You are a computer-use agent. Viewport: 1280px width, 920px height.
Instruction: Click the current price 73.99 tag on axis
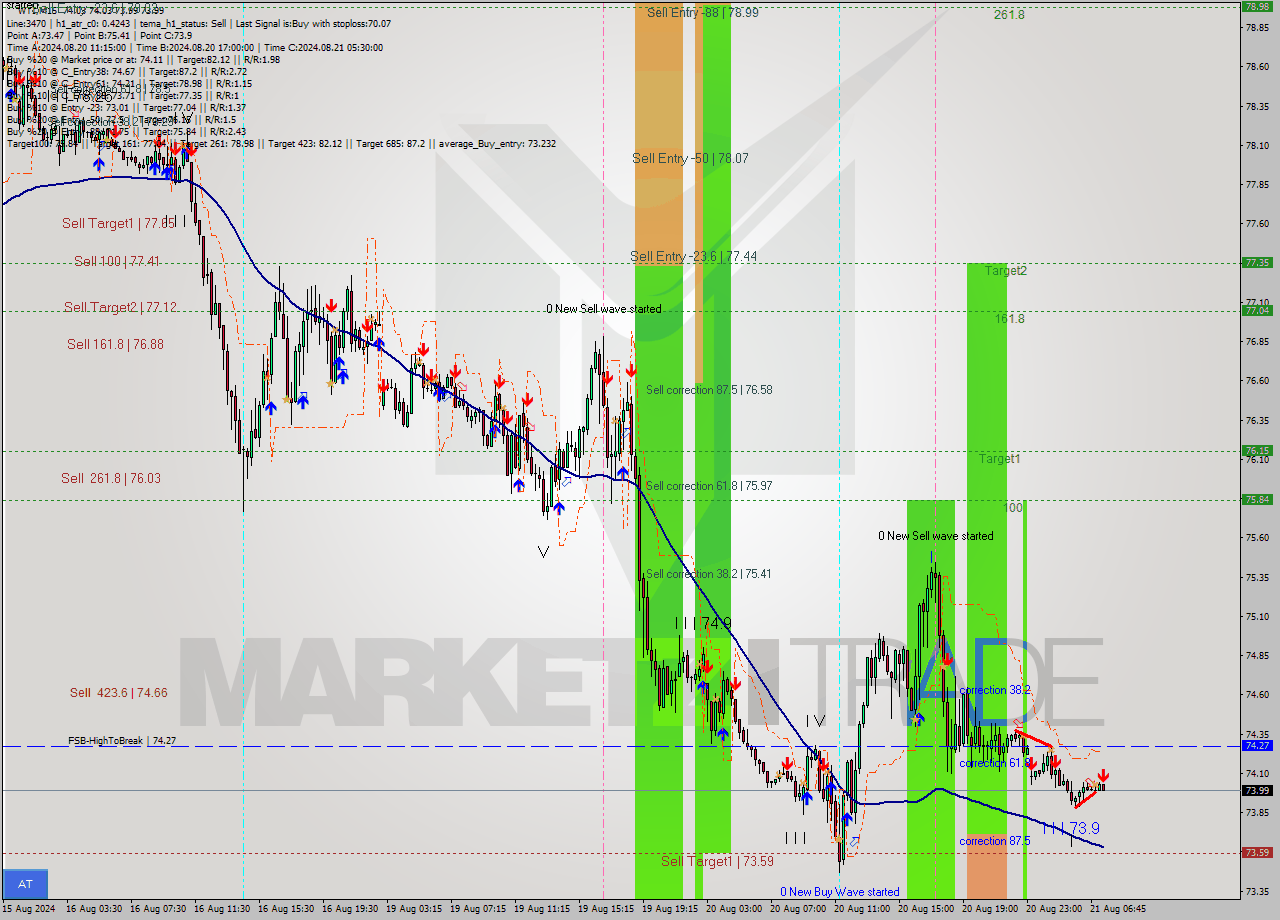tap(1256, 790)
